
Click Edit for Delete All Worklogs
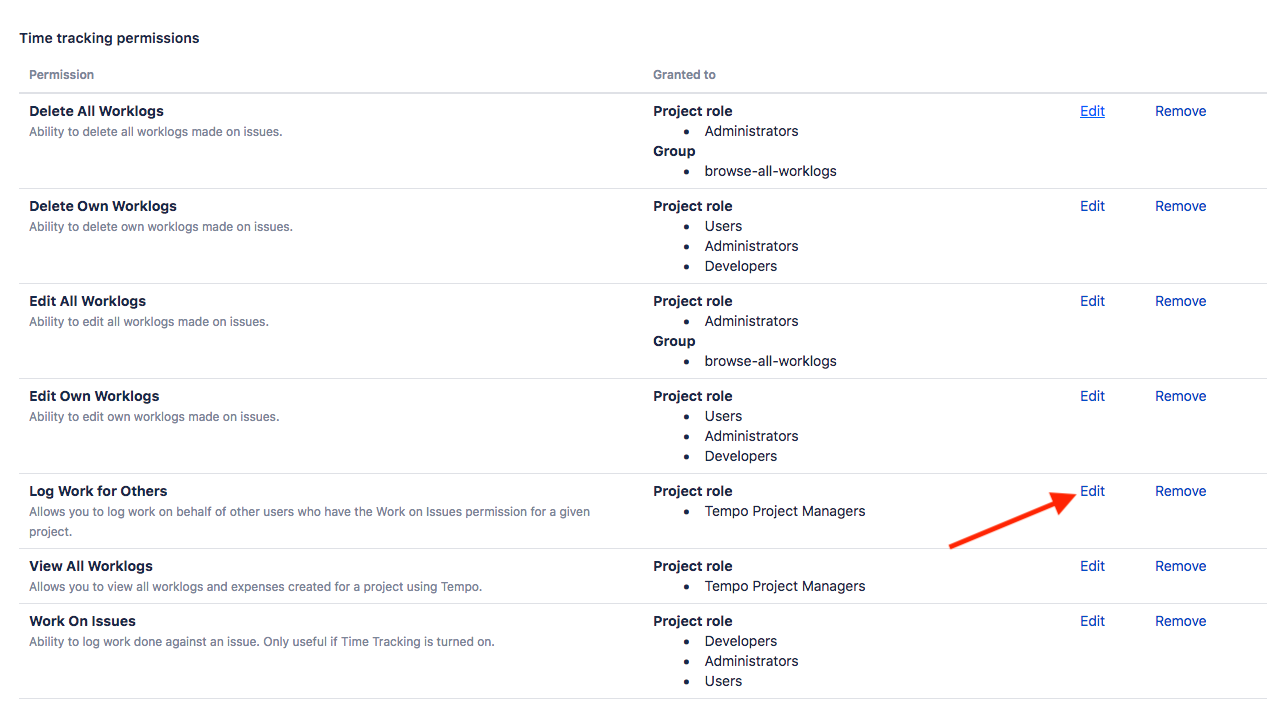click(1092, 111)
